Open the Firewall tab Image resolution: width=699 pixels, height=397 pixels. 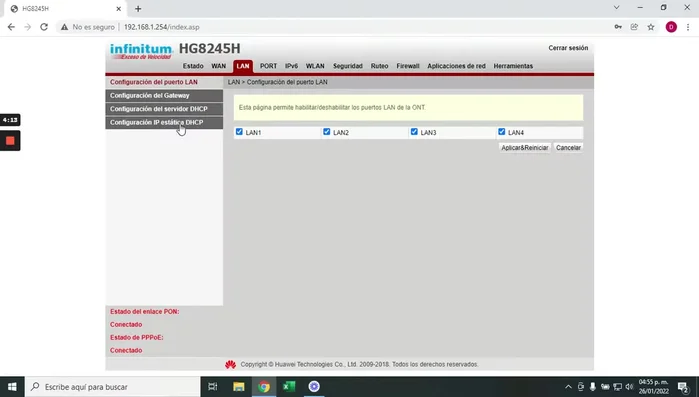[x=408, y=66]
